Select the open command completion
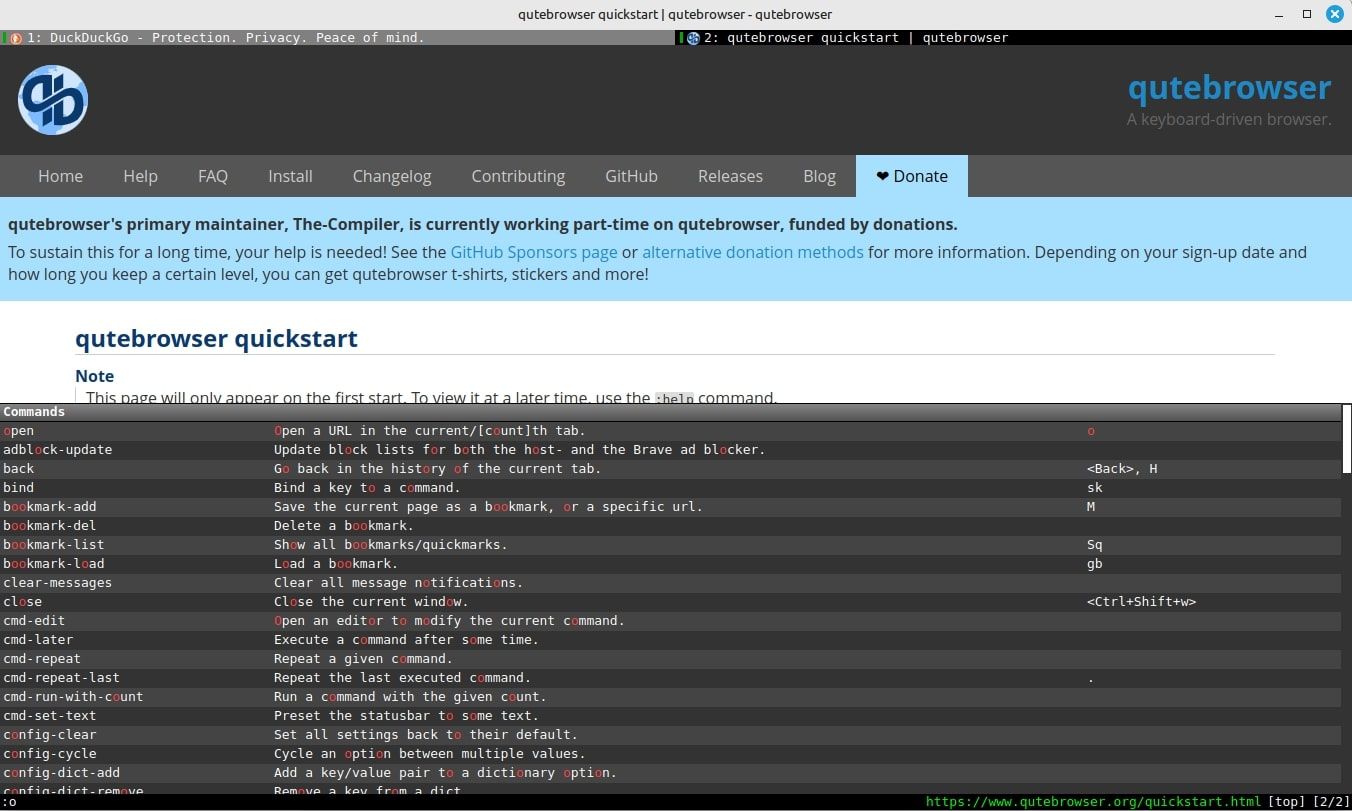 pyautogui.click(x=670, y=431)
